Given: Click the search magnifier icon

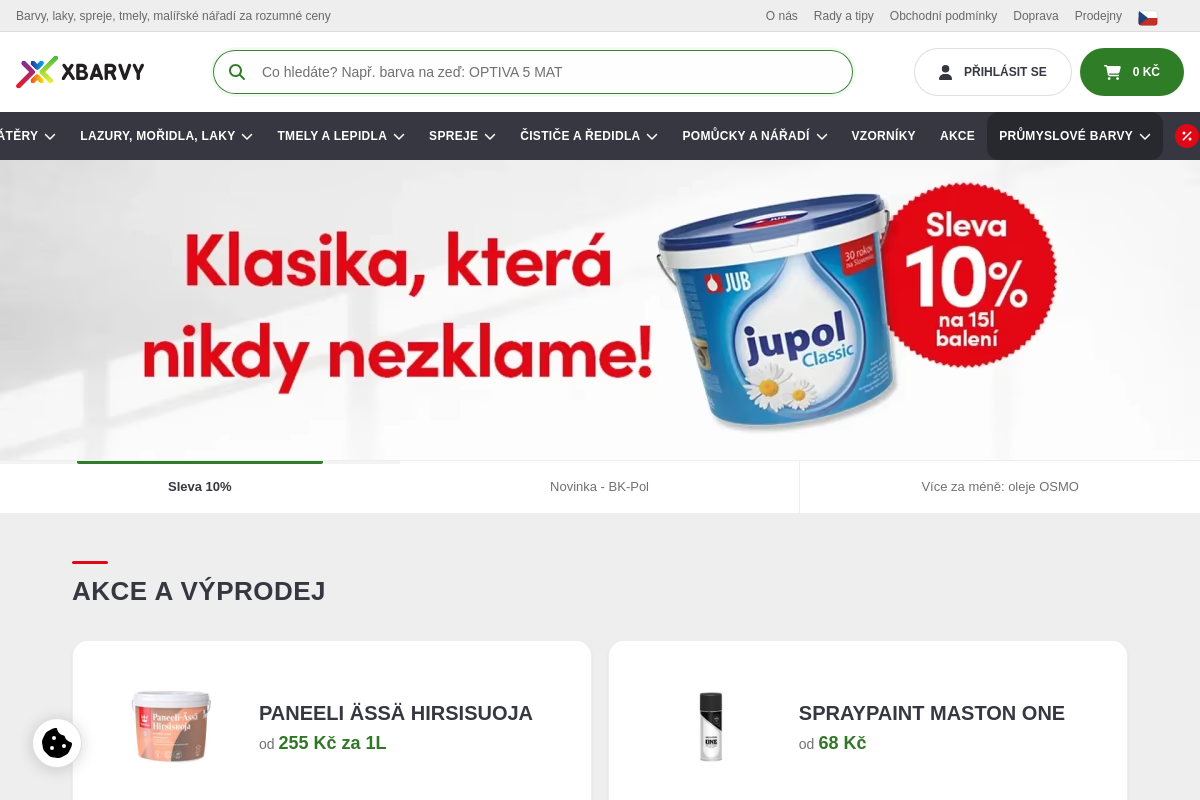Looking at the screenshot, I should pos(237,72).
